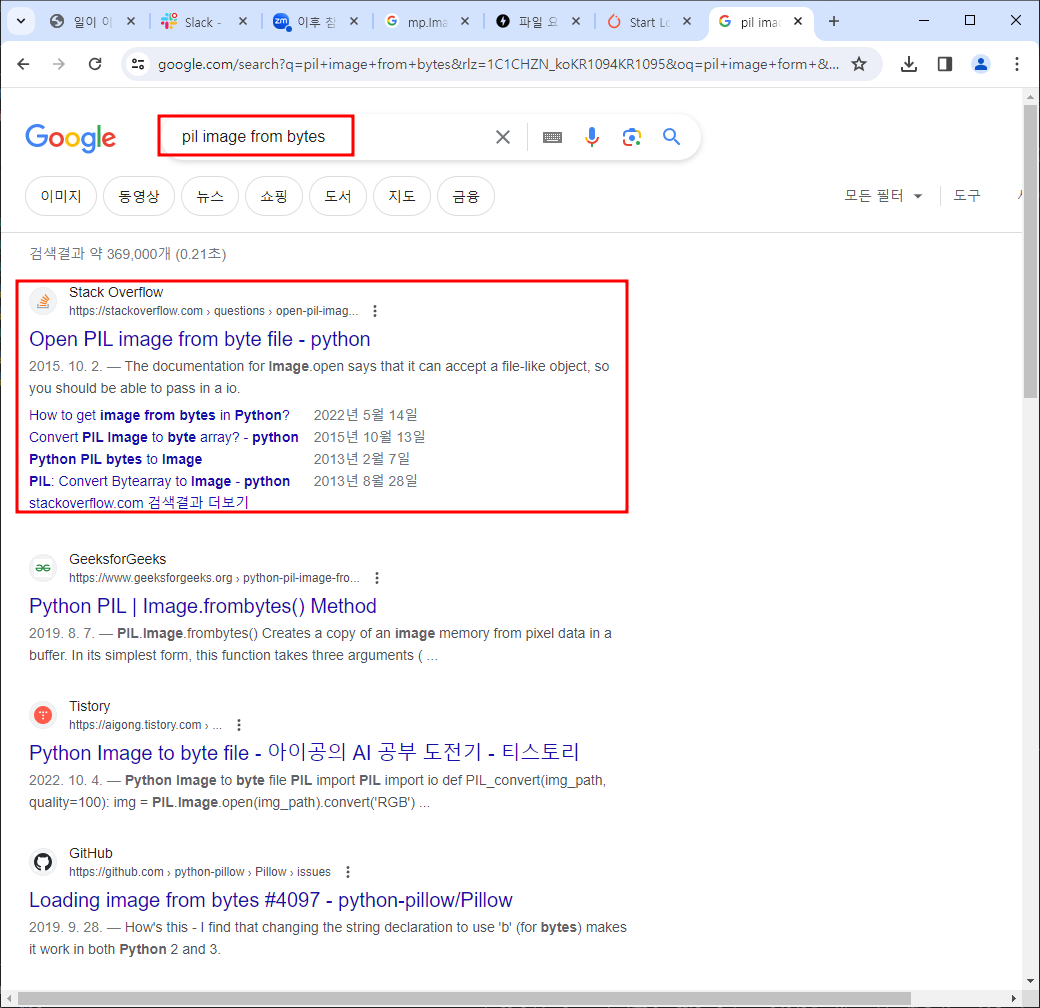Viewport: 1040px width, 1008px height.
Task: Go back to previous page
Action: tap(23, 64)
